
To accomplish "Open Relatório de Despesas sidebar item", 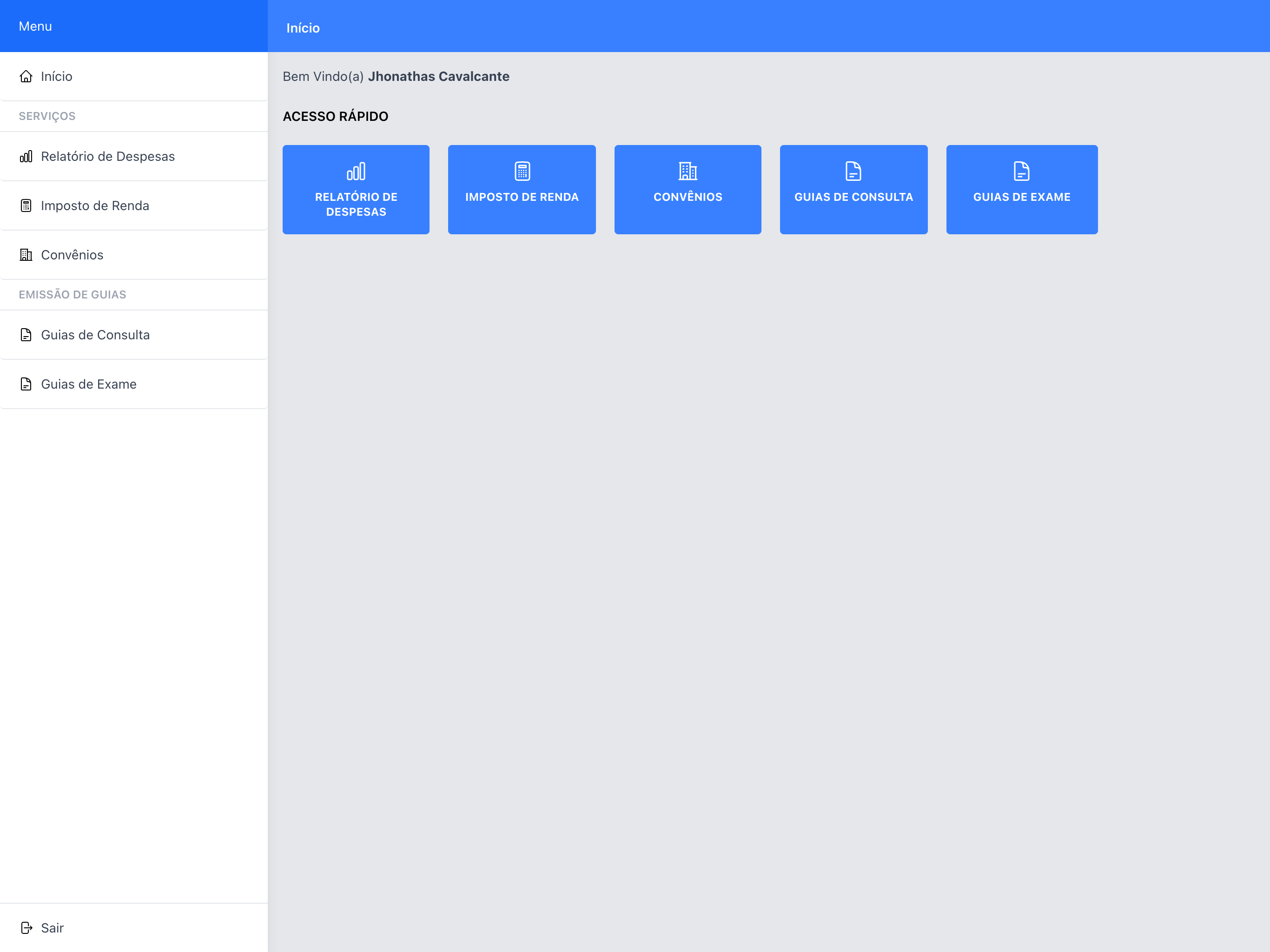I will point(134,156).
